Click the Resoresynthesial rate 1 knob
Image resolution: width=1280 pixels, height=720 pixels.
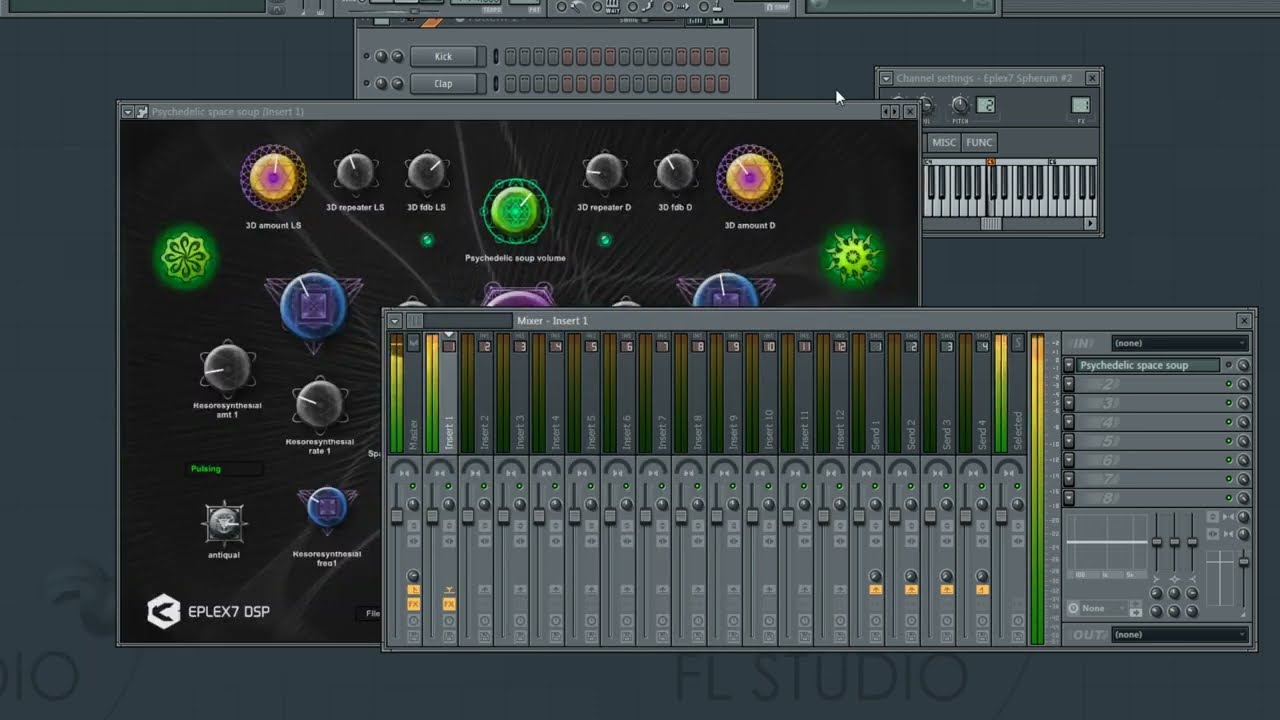point(320,404)
